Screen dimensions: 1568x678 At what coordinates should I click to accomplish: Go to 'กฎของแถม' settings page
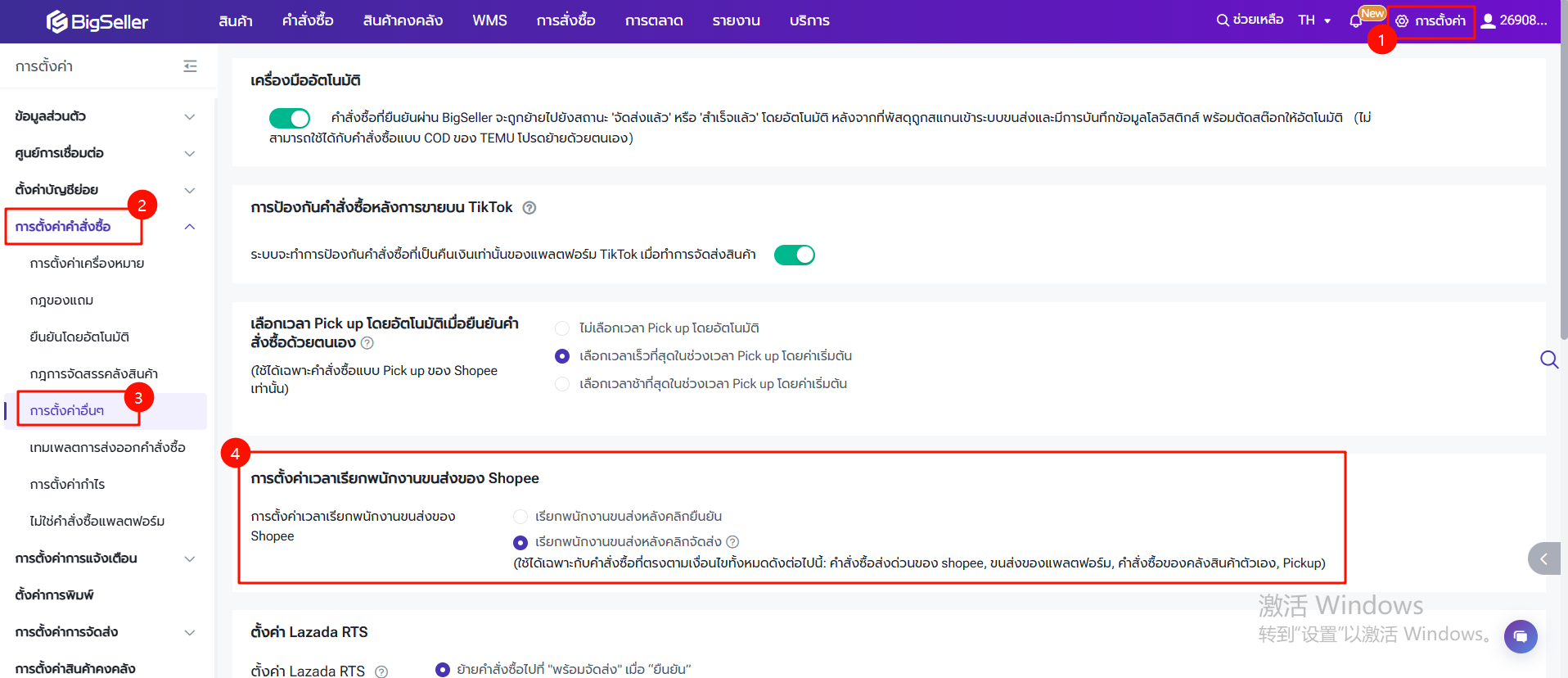tap(61, 301)
